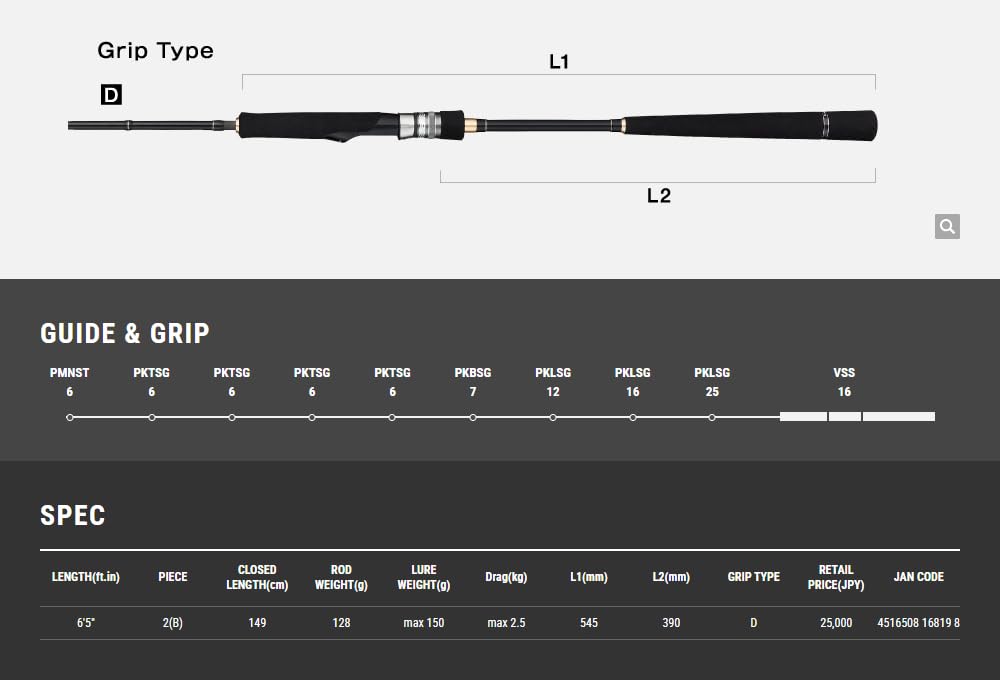1000x680 pixels.
Task: Select the L1 dimension label
Action: (x=559, y=62)
